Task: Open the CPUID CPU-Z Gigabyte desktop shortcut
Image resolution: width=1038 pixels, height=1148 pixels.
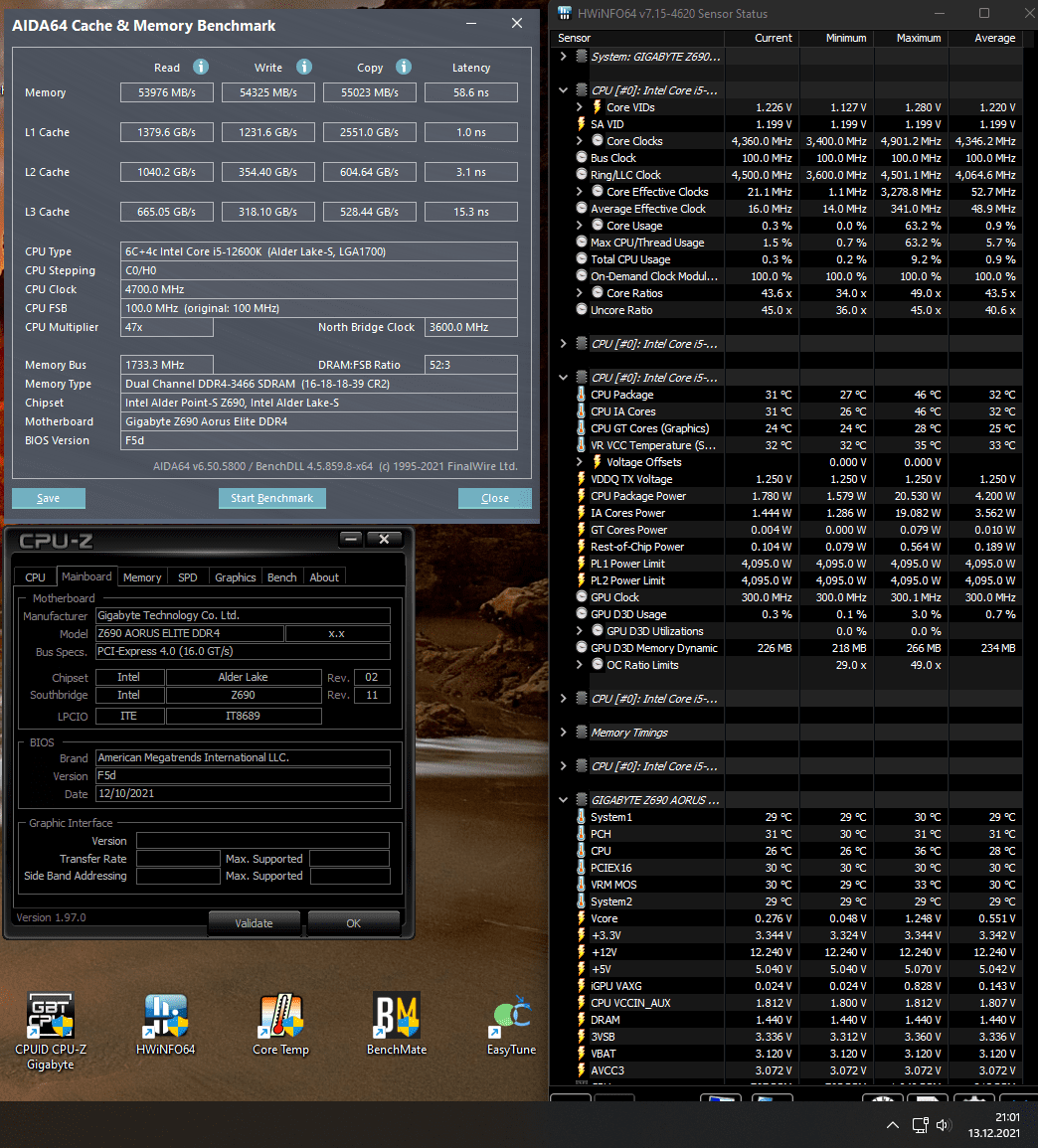Action: click(51, 1031)
